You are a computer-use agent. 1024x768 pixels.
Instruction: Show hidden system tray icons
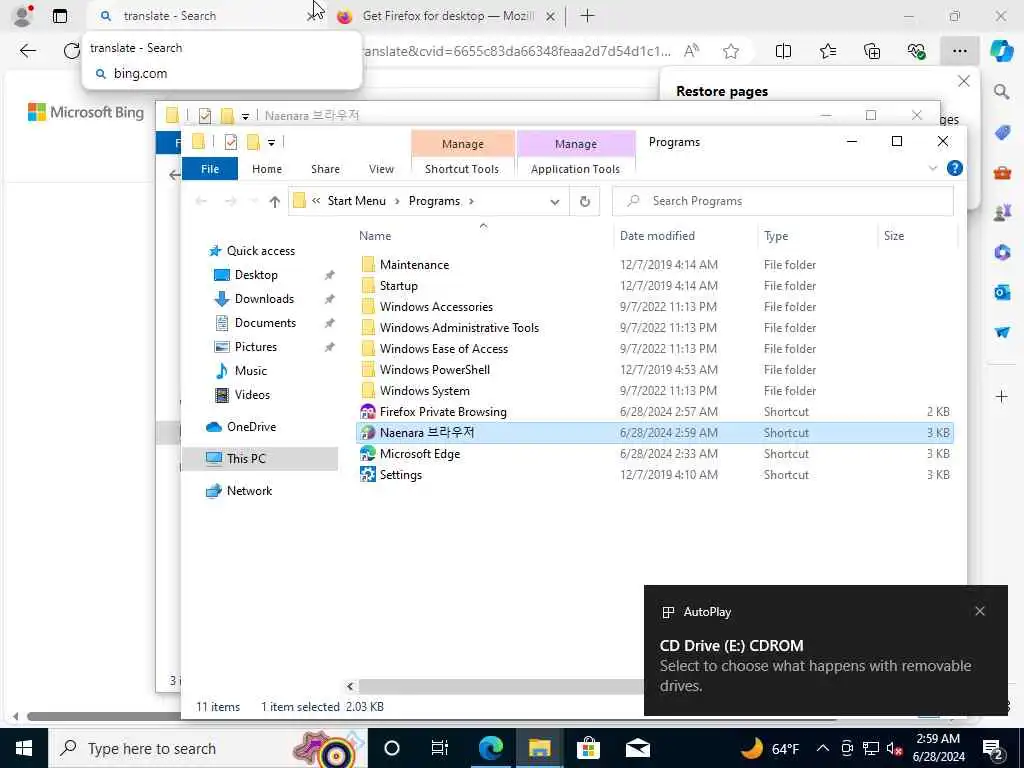click(x=823, y=748)
